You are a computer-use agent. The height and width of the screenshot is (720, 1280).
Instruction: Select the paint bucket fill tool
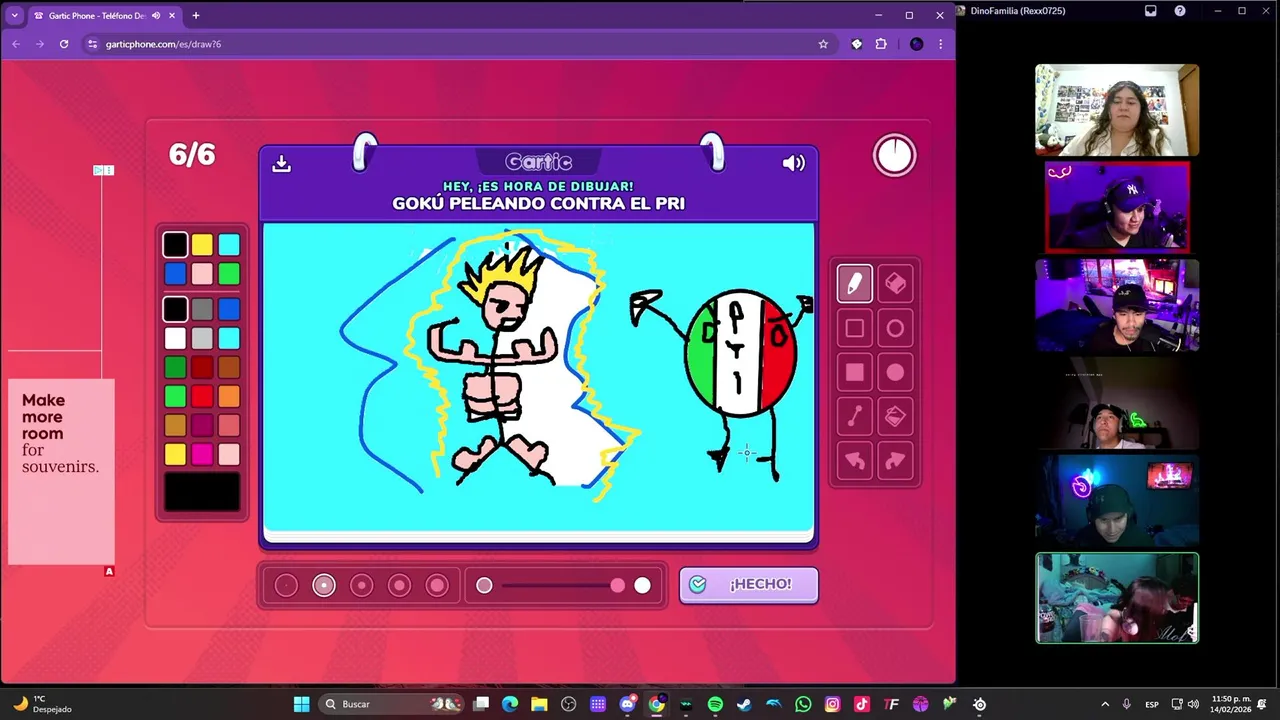pos(895,417)
